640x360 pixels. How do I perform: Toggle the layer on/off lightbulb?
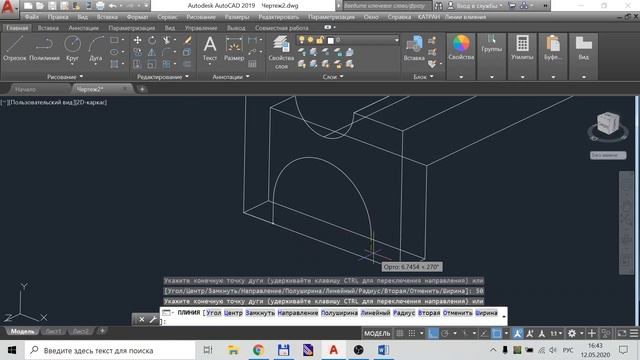302,40
